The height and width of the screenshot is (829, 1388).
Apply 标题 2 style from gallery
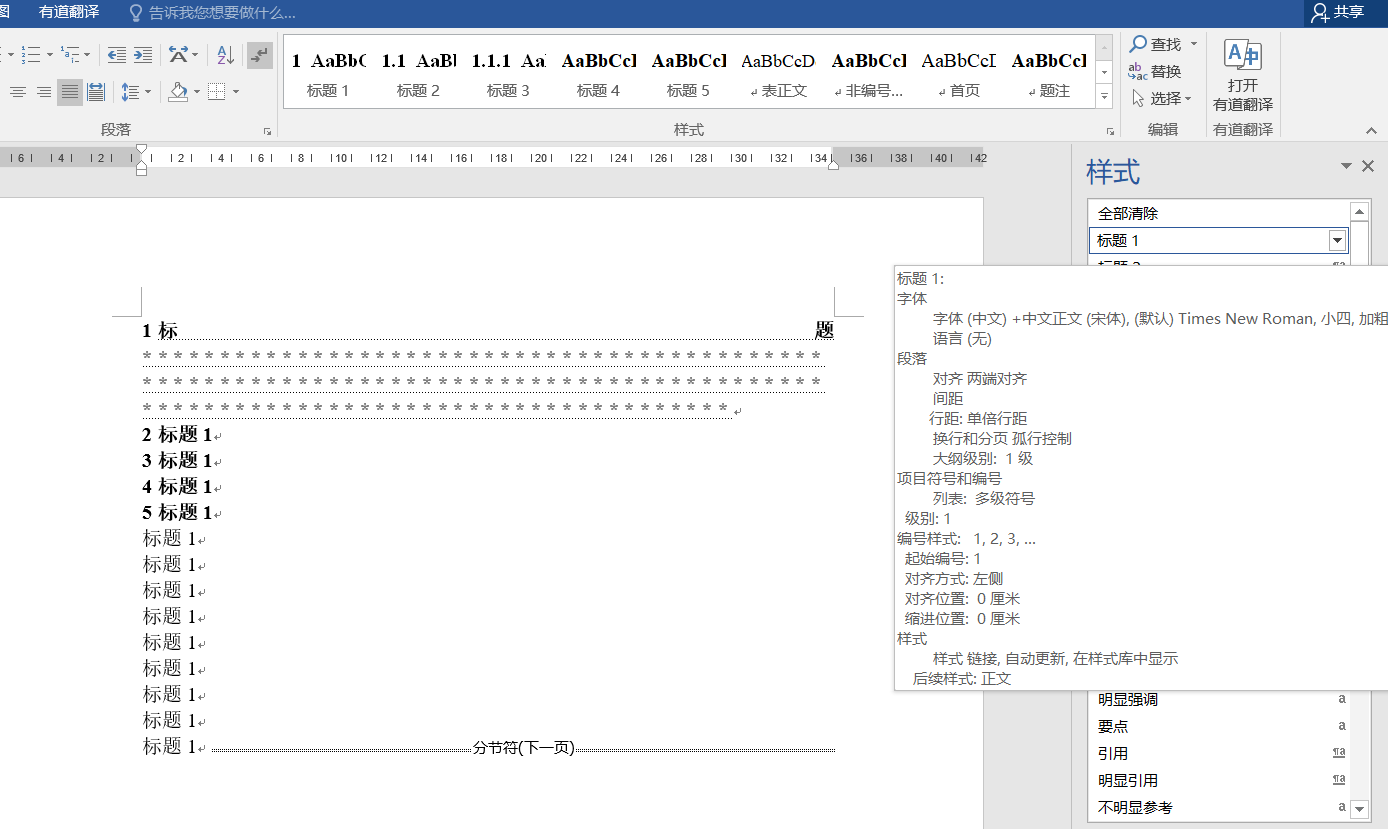click(418, 73)
